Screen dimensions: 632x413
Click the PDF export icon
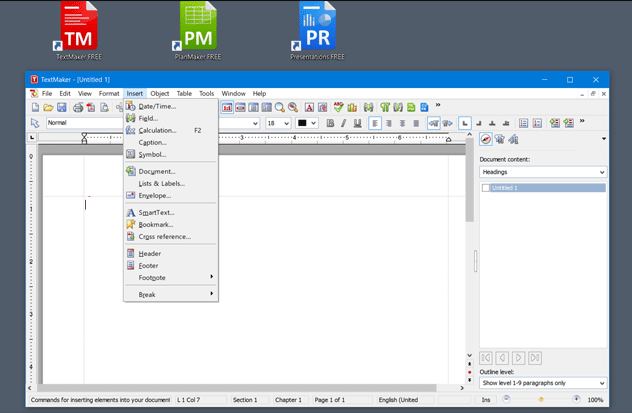coord(91,107)
